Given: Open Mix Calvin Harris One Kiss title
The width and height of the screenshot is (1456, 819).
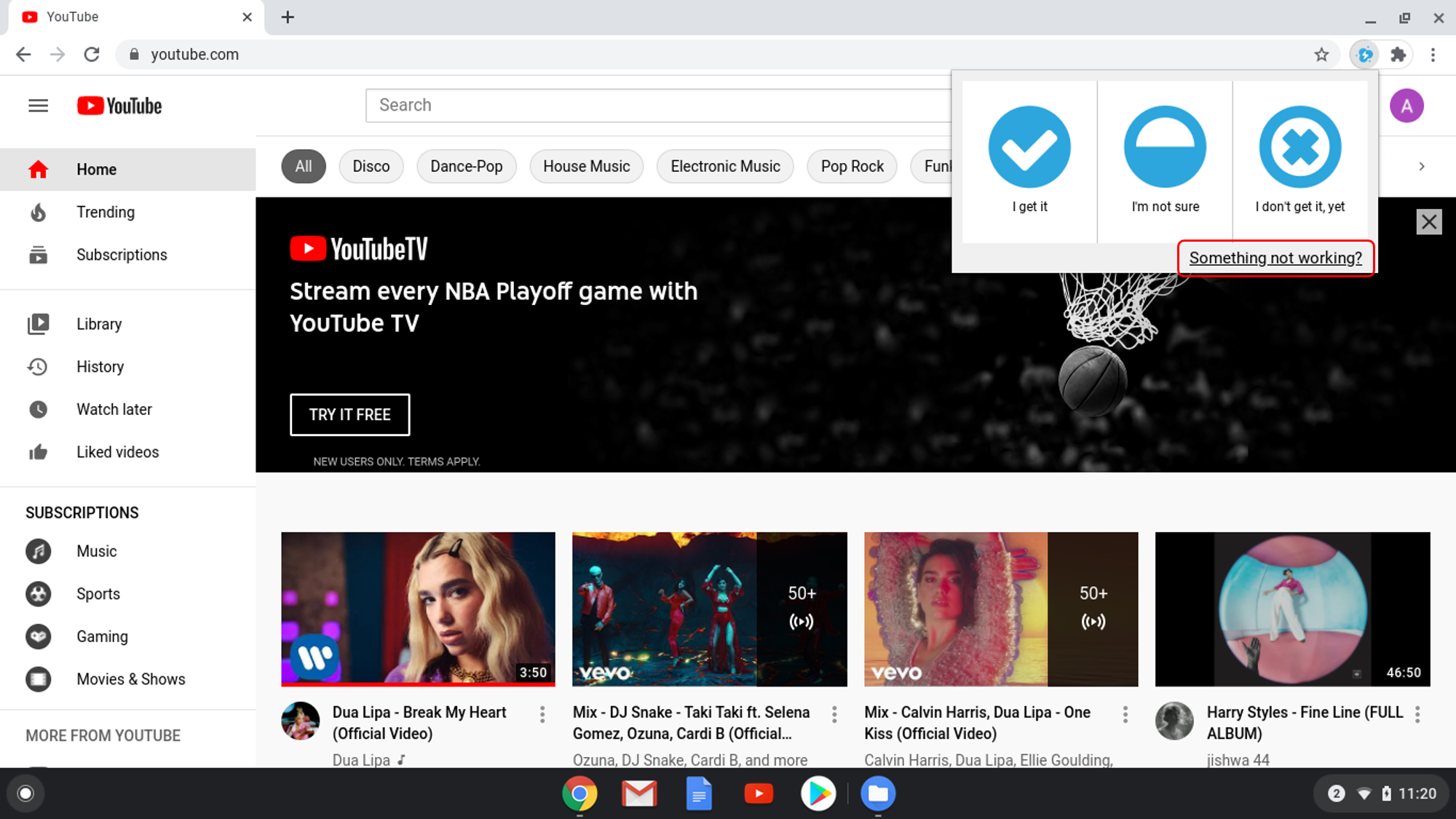Looking at the screenshot, I should pyautogui.click(x=977, y=723).
